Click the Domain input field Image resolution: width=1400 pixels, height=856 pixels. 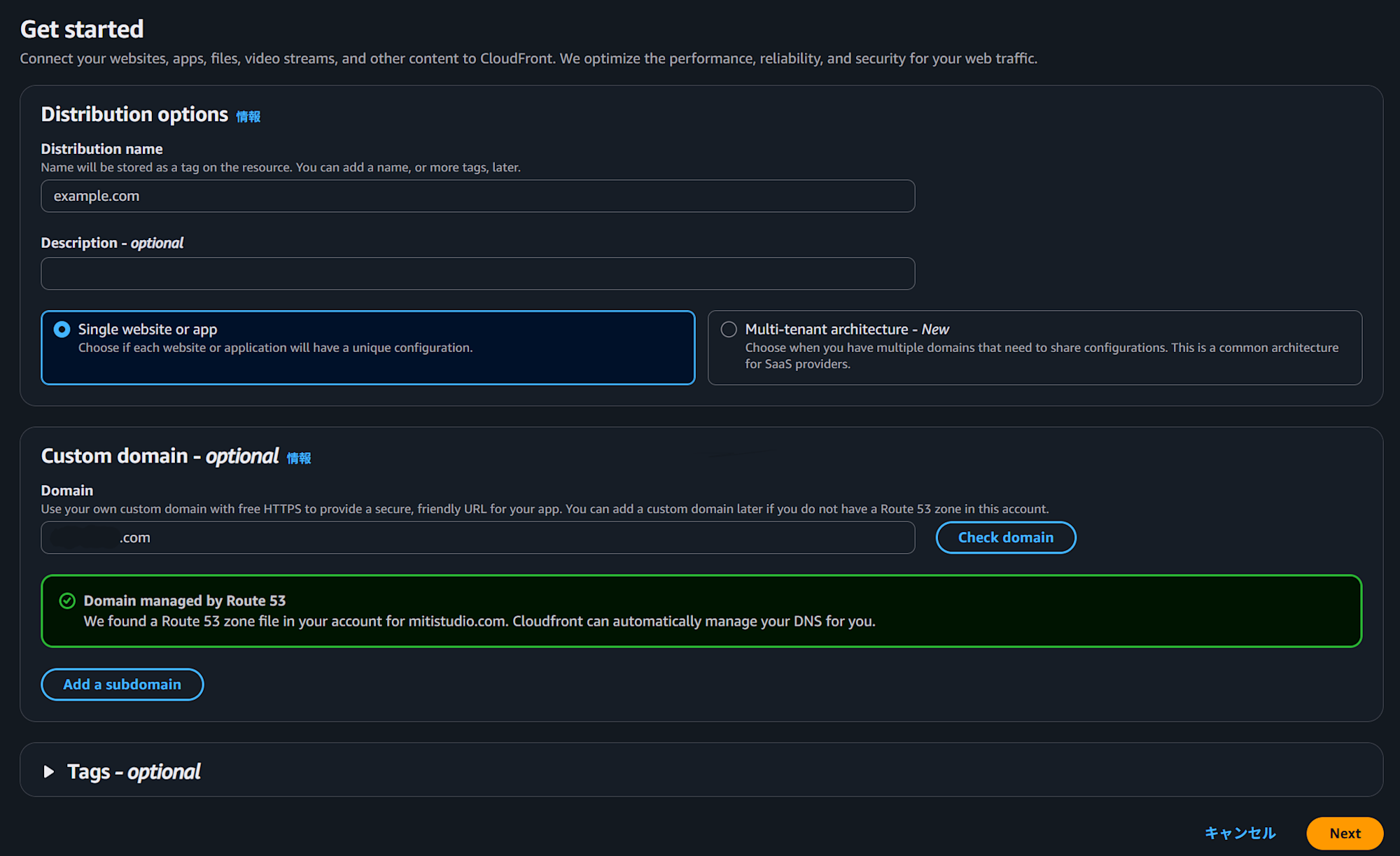click(477, 538)
